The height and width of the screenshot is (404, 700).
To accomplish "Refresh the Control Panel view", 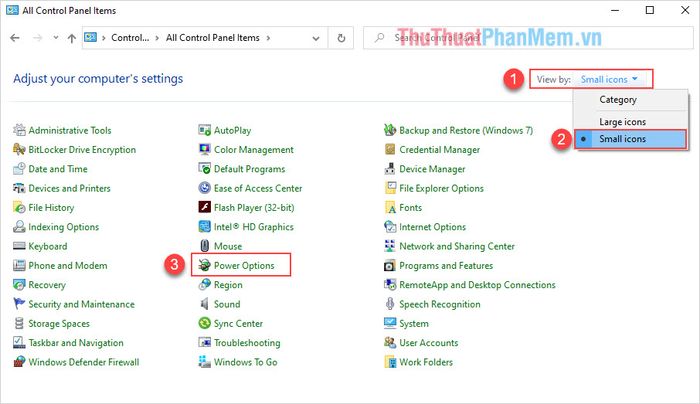I will click(341, 38).
